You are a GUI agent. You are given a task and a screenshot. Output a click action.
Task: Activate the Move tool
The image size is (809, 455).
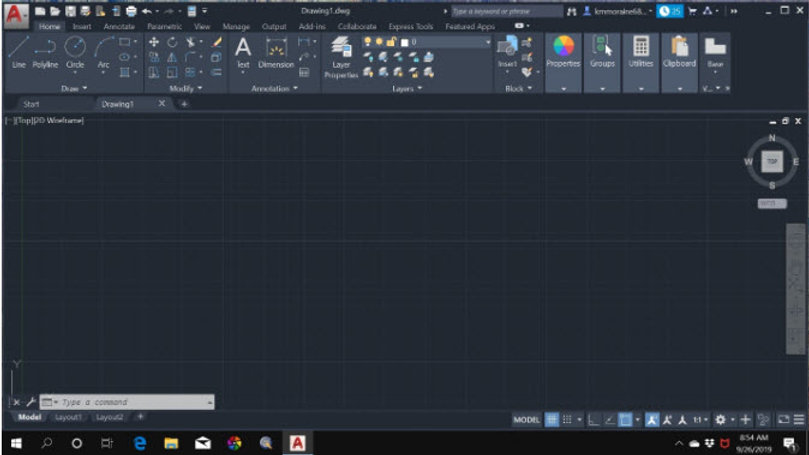tap(154, 42)
